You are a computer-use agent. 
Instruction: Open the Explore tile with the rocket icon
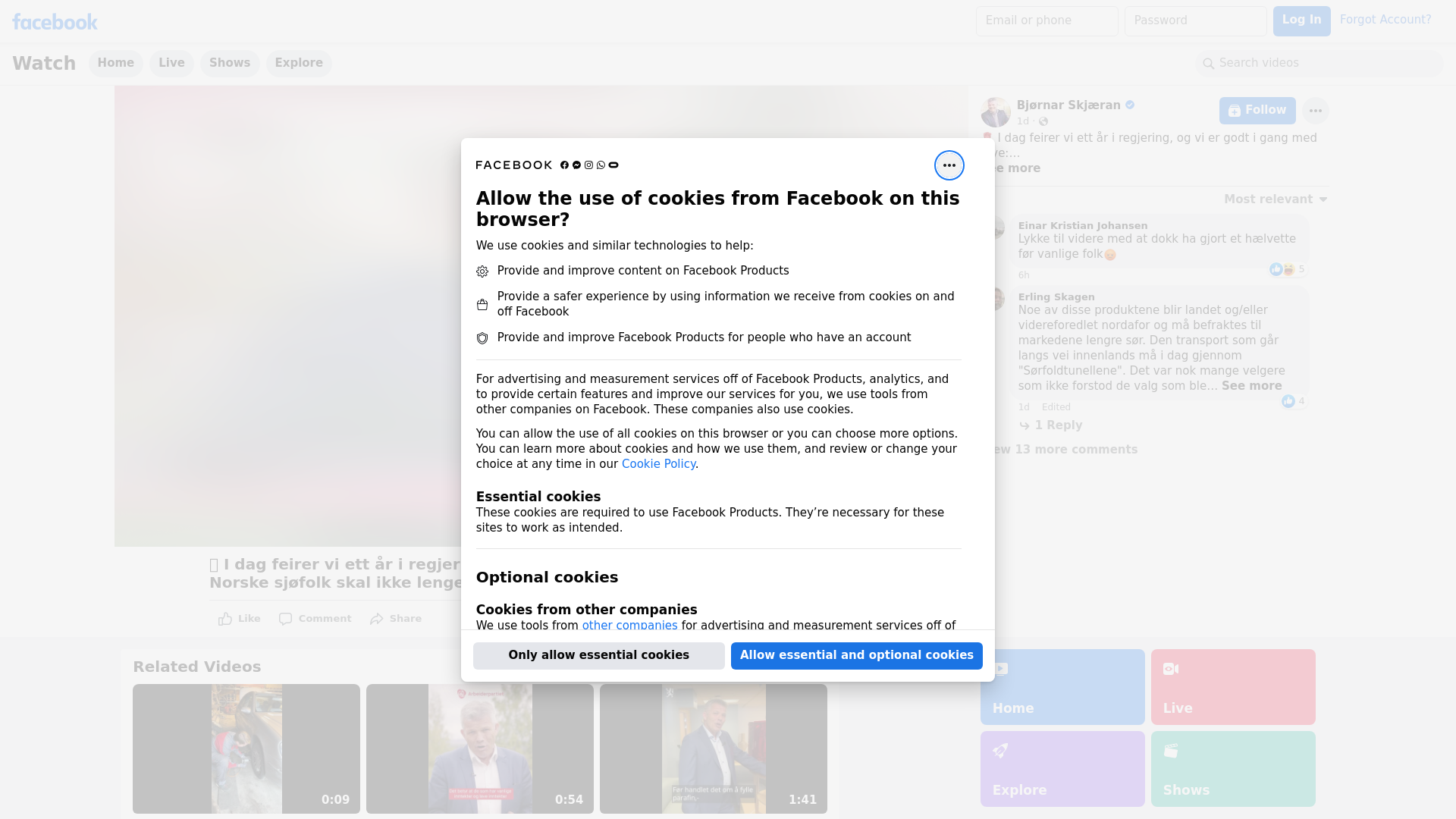(1062, 769)
